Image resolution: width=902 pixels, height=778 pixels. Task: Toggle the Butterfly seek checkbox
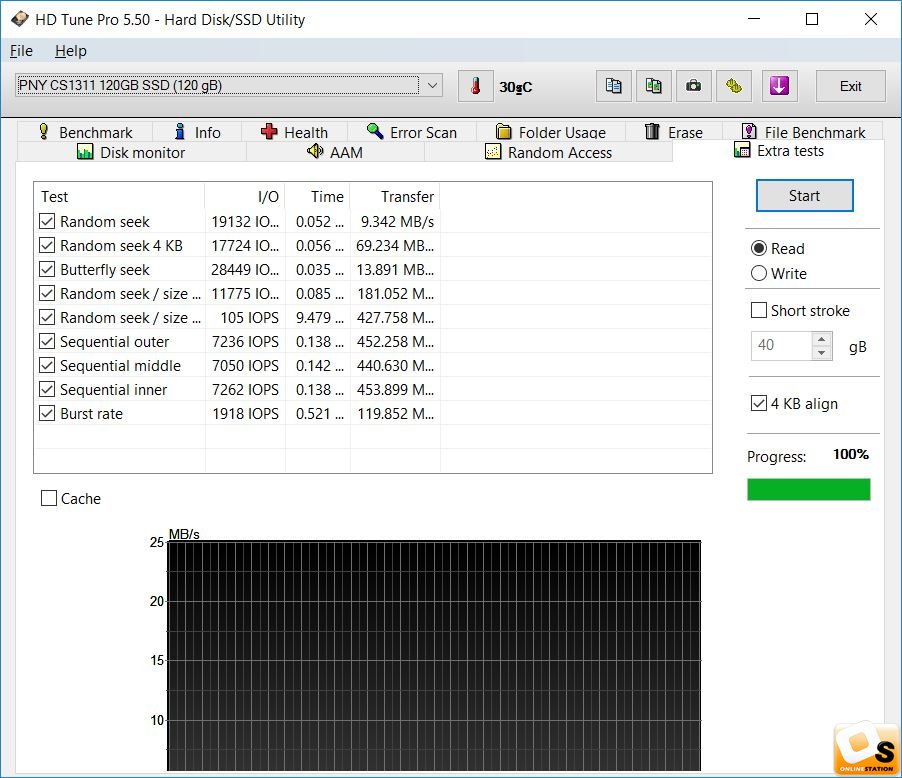[47, 270]
